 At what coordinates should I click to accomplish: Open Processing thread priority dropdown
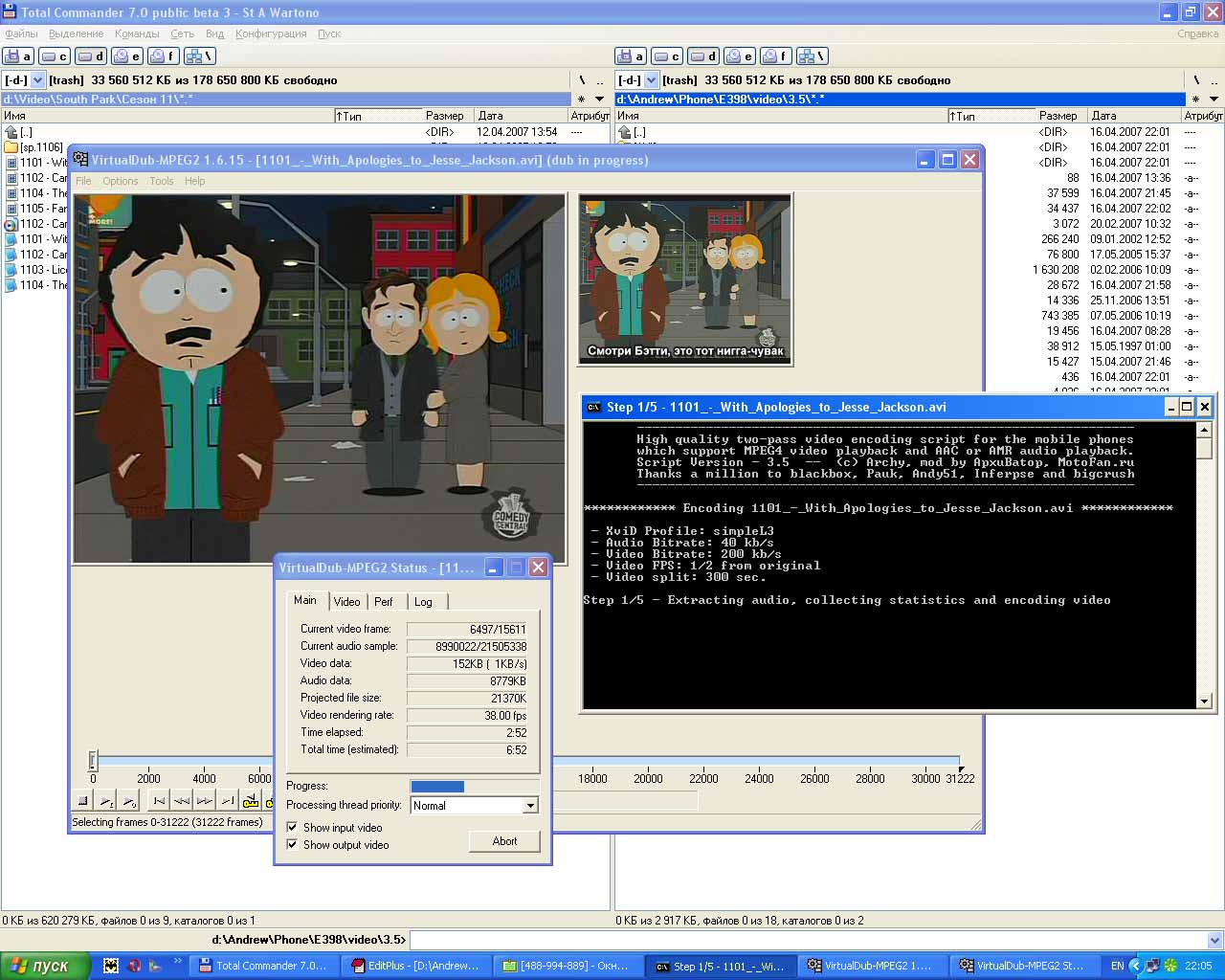[x=530, y=806]
